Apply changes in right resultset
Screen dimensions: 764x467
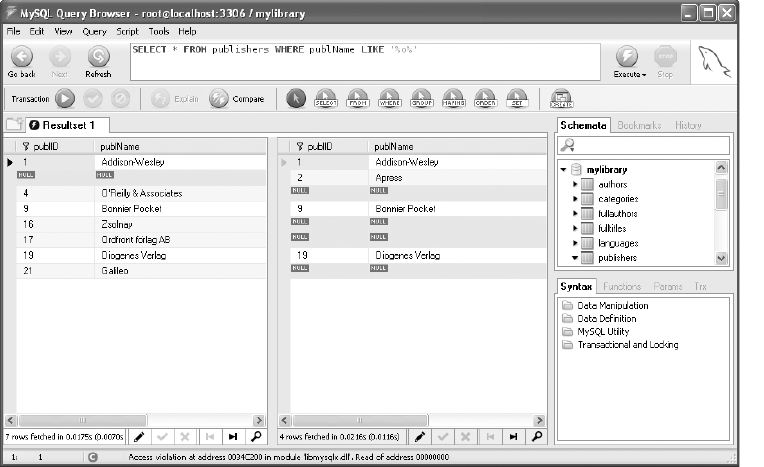442,437
